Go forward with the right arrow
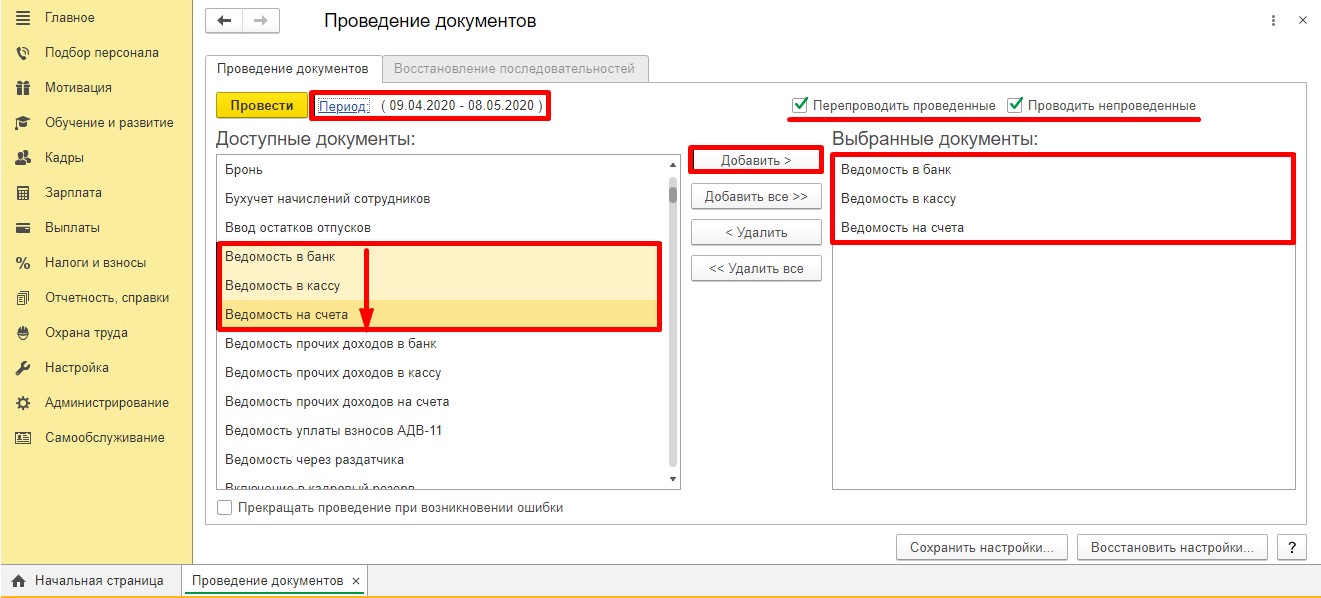 click(261, 21)
